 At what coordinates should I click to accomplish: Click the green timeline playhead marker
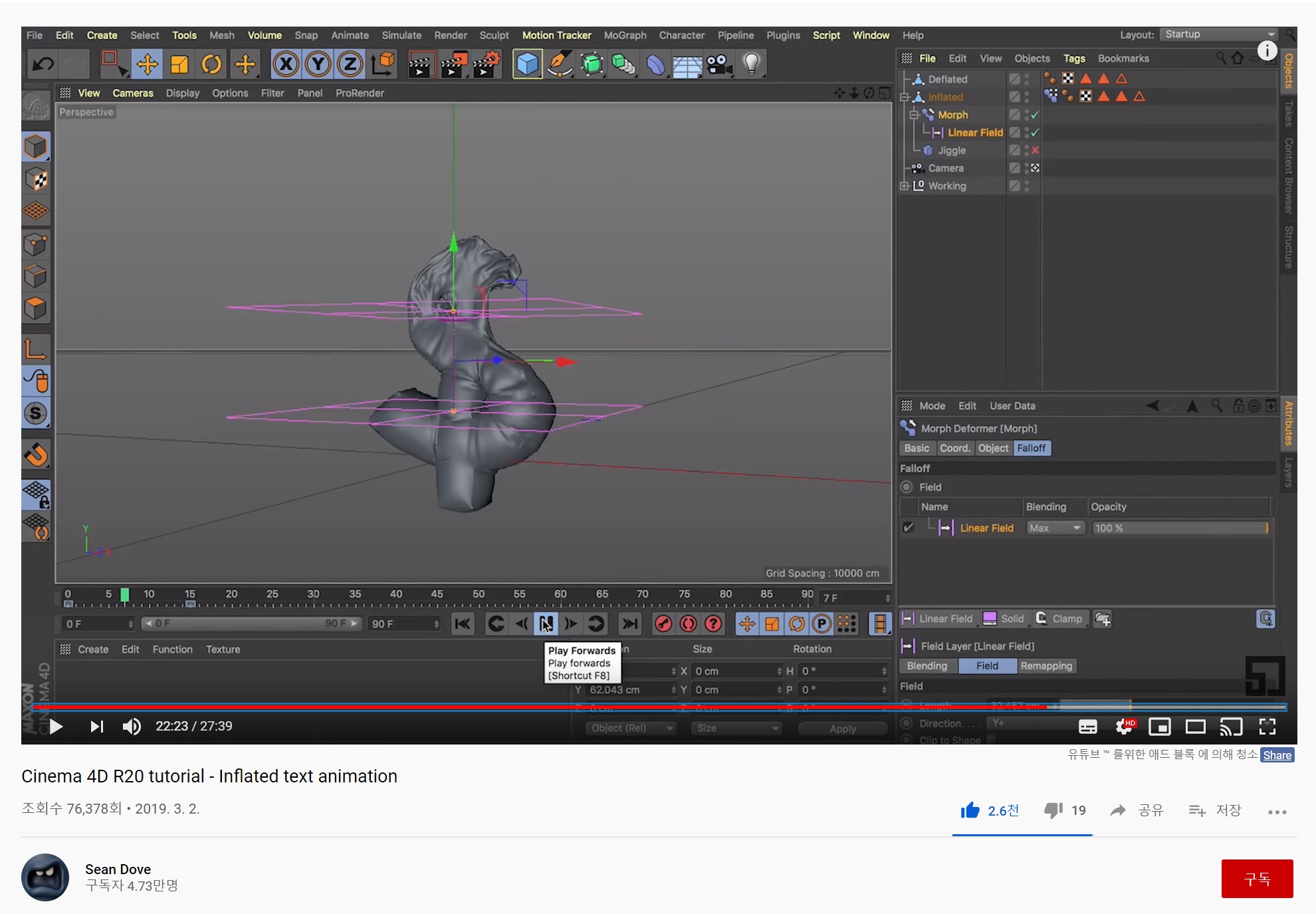(x=124, y=596)
